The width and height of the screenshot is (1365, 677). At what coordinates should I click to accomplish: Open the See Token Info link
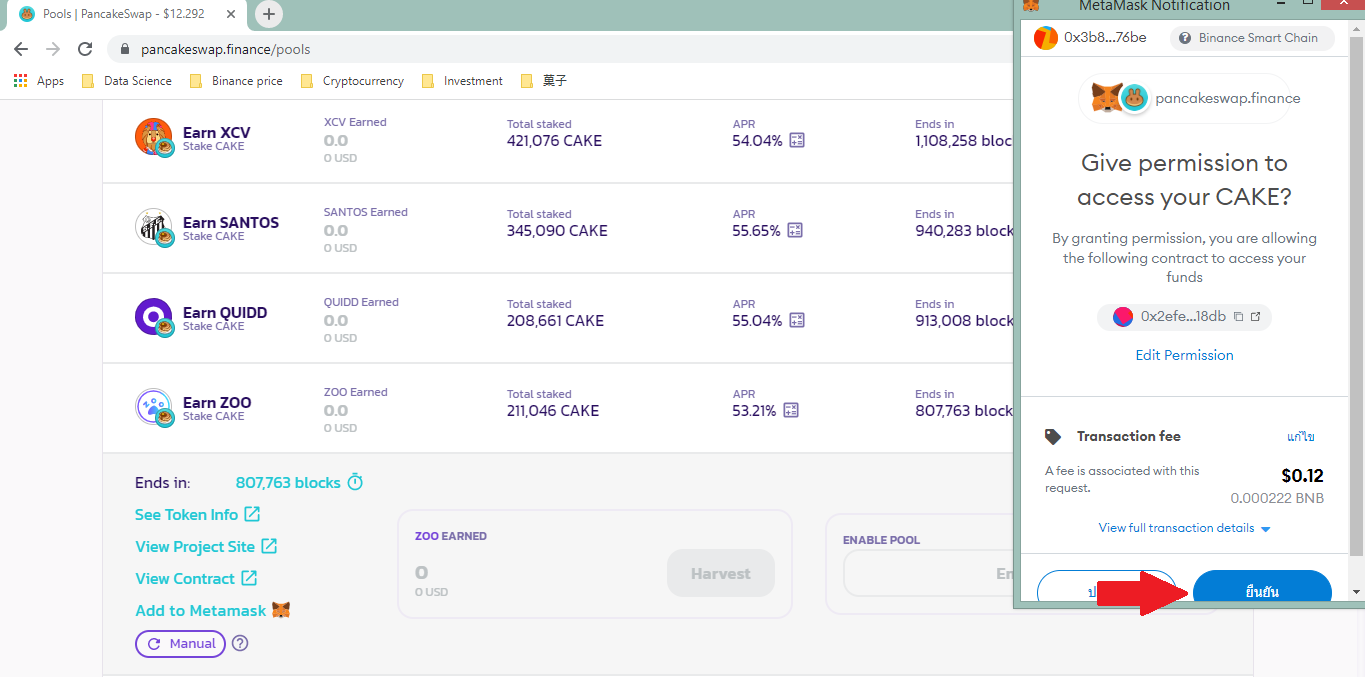(197, 515)
